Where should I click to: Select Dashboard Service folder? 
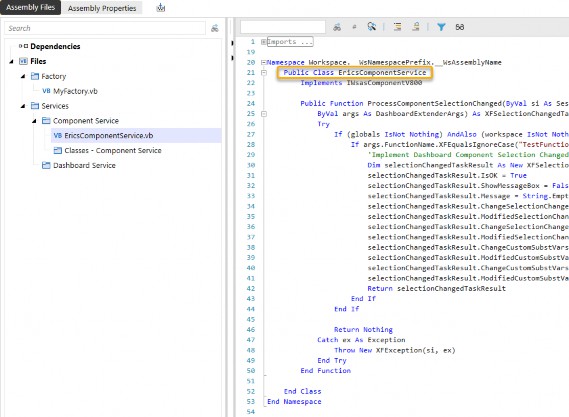click(84, 165)
